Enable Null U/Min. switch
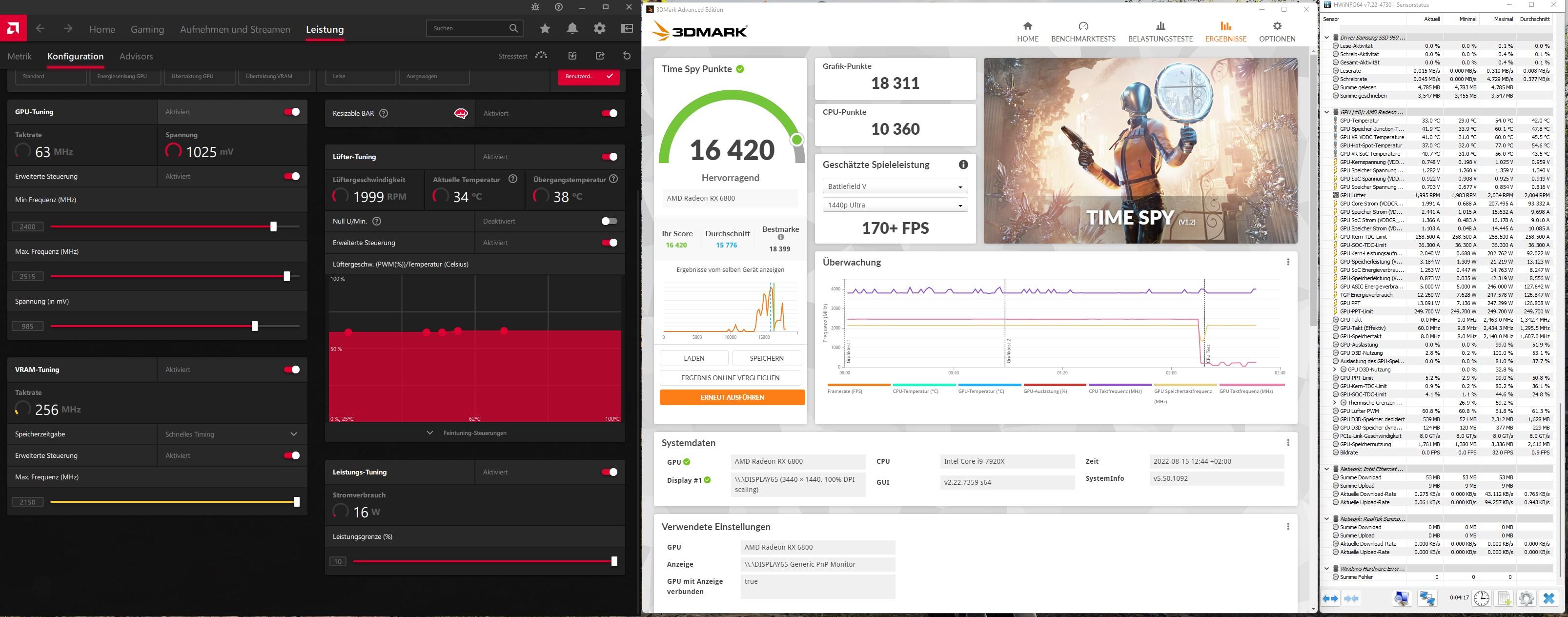This screenshot has height=617, width=1568. tap(610, 221)
